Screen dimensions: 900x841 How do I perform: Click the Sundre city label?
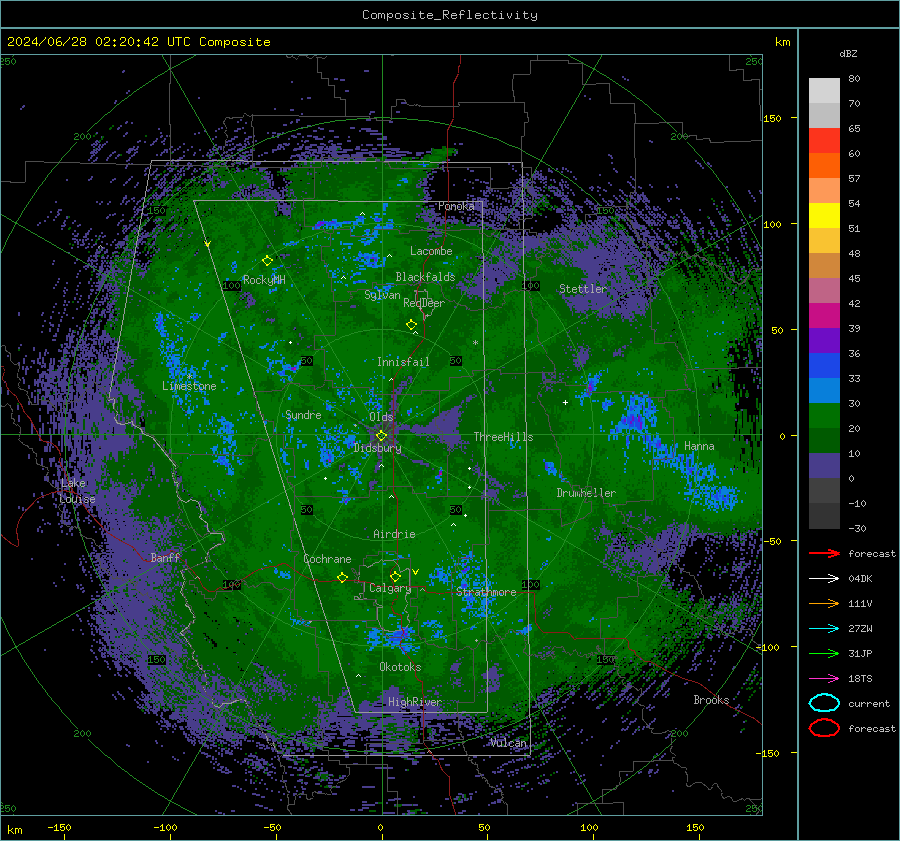303,415
